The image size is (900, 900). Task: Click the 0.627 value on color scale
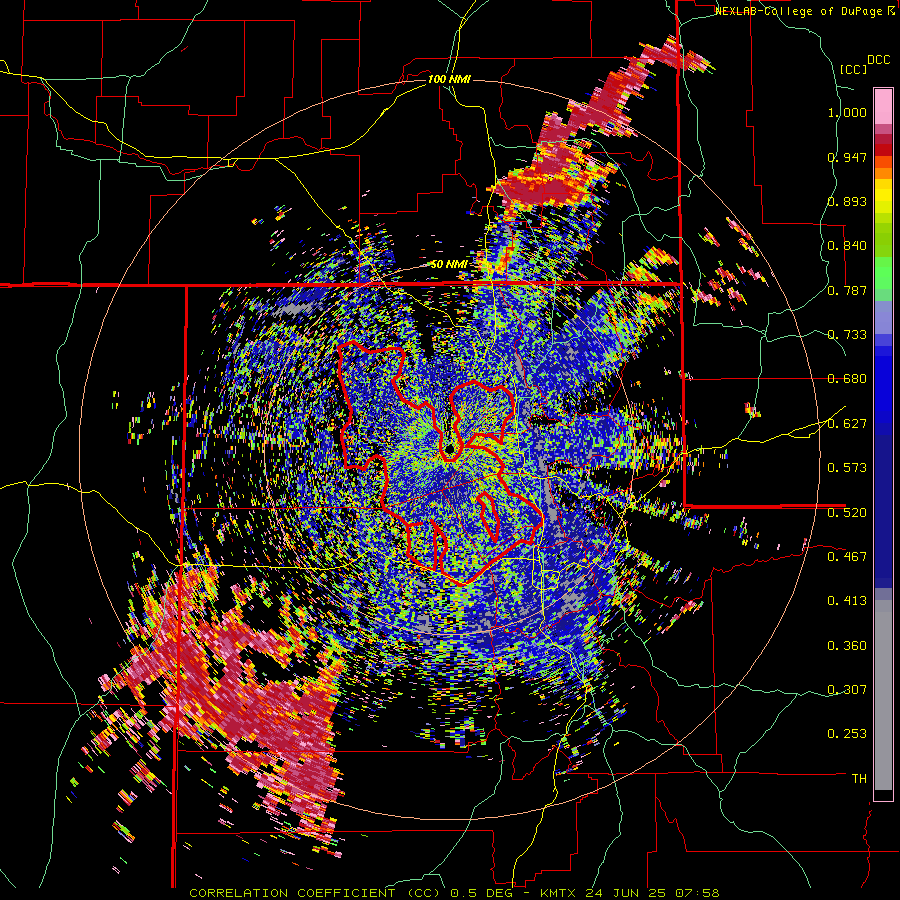(x=847, y=424)
